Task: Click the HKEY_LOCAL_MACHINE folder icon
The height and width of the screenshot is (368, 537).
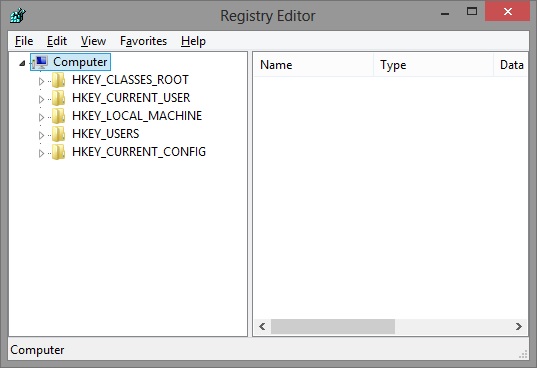Action: [x=59, y=116]
